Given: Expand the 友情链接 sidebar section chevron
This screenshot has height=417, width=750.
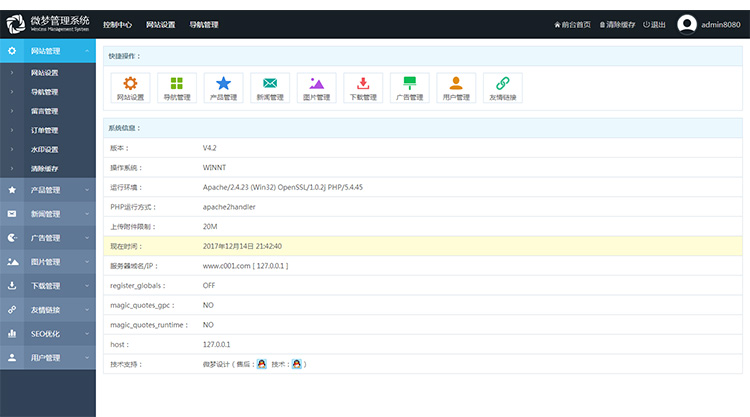Looking at the screenshot, I should click(x=87, y=309).
